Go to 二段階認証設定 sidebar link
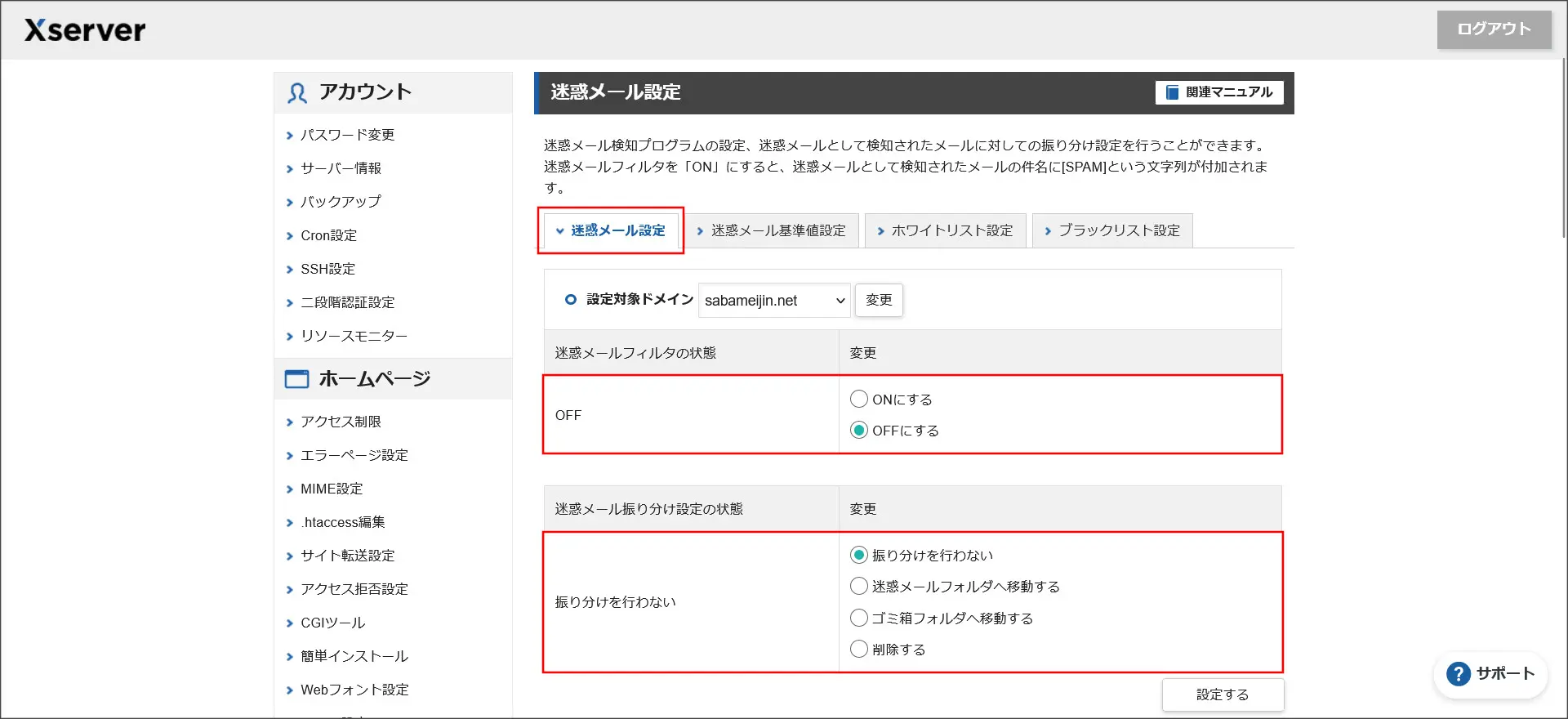Image resolution: width=1568 pixels, height=719 pixels. pyautogui.click(x=347, y=302)
